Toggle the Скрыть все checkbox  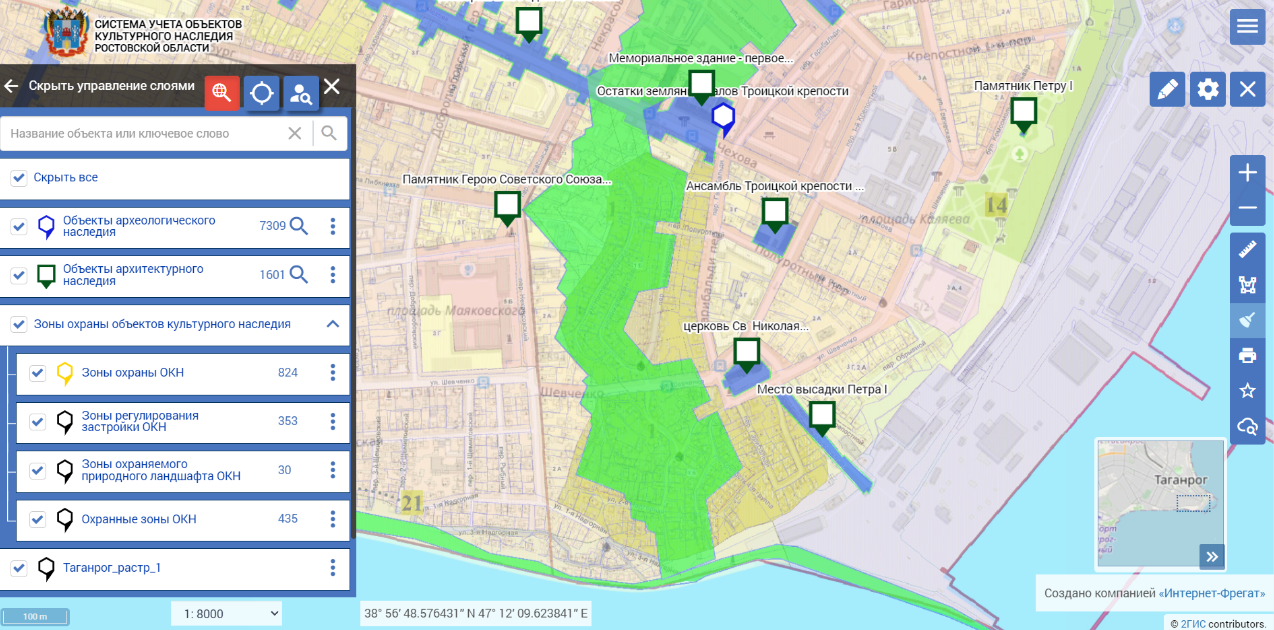point(18,178)
